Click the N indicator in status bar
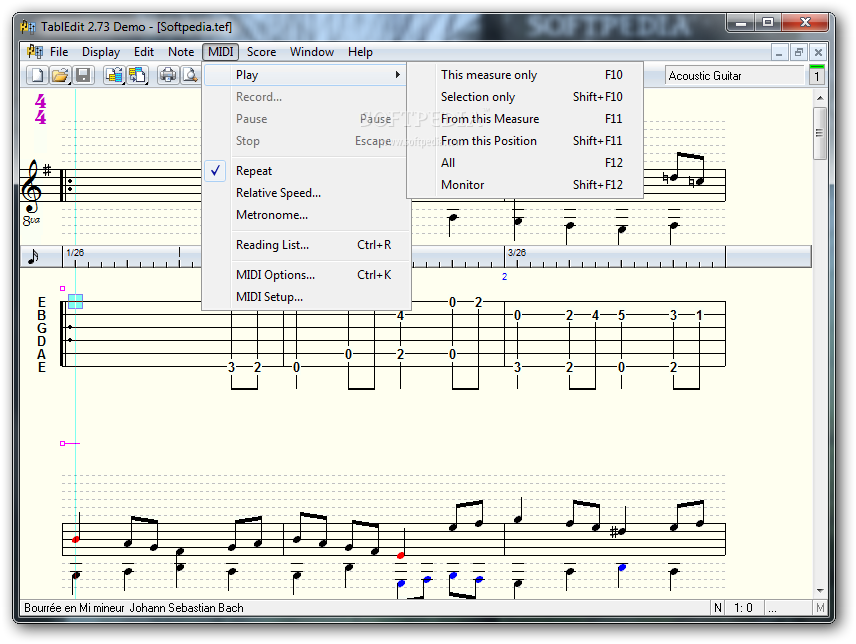The height and width of the screenshot is (644, 856). 717,608
